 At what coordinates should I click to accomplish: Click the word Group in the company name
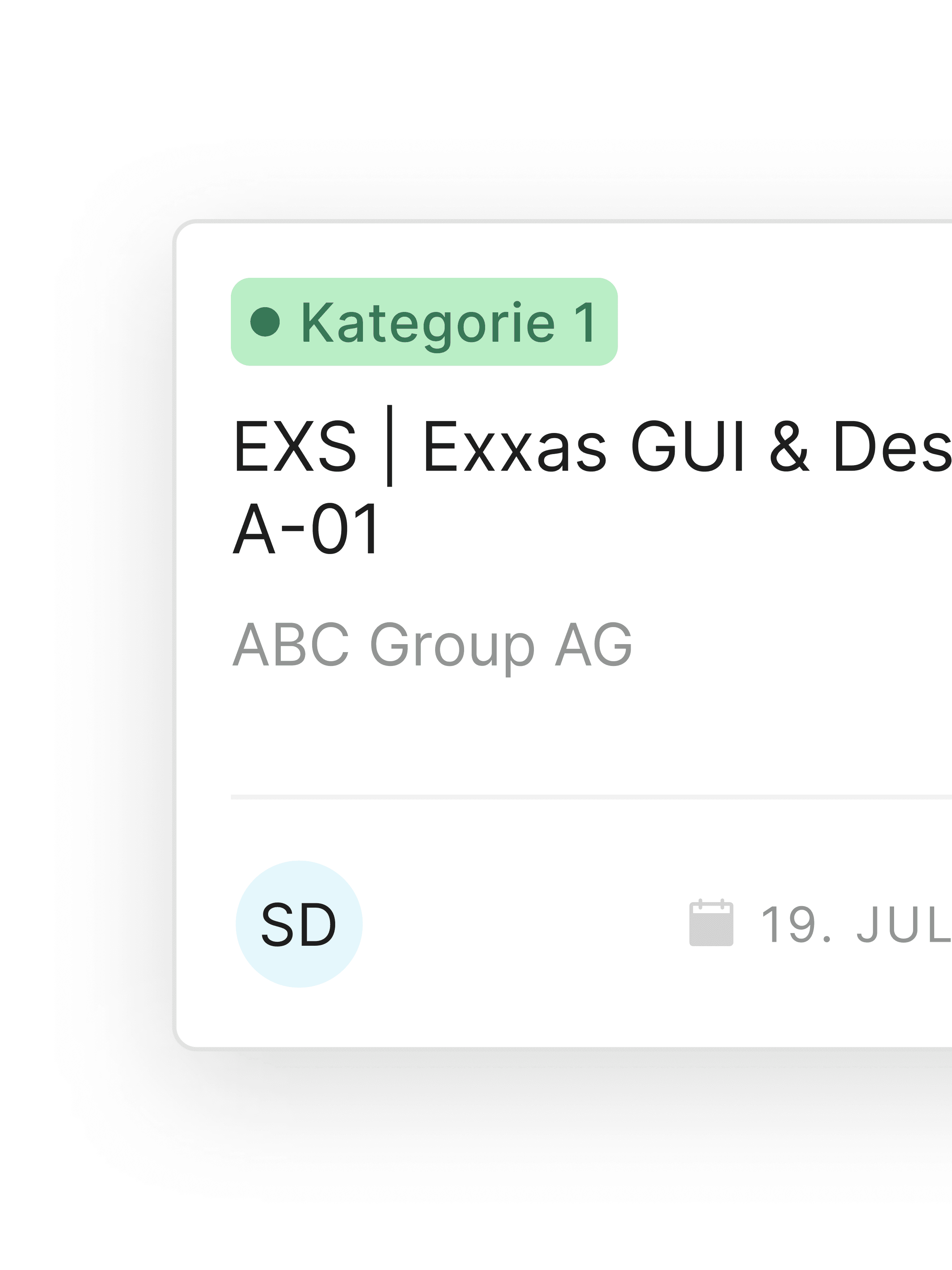[452, 645]
